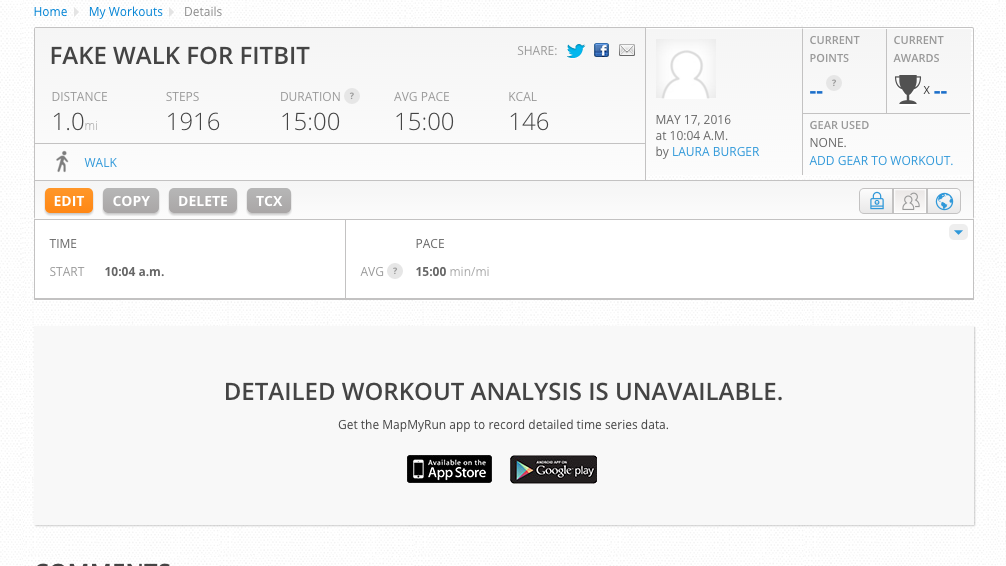Go to Home breadcrumb
The height and width of the screenshot is (566, 1006).
point(50,12)
